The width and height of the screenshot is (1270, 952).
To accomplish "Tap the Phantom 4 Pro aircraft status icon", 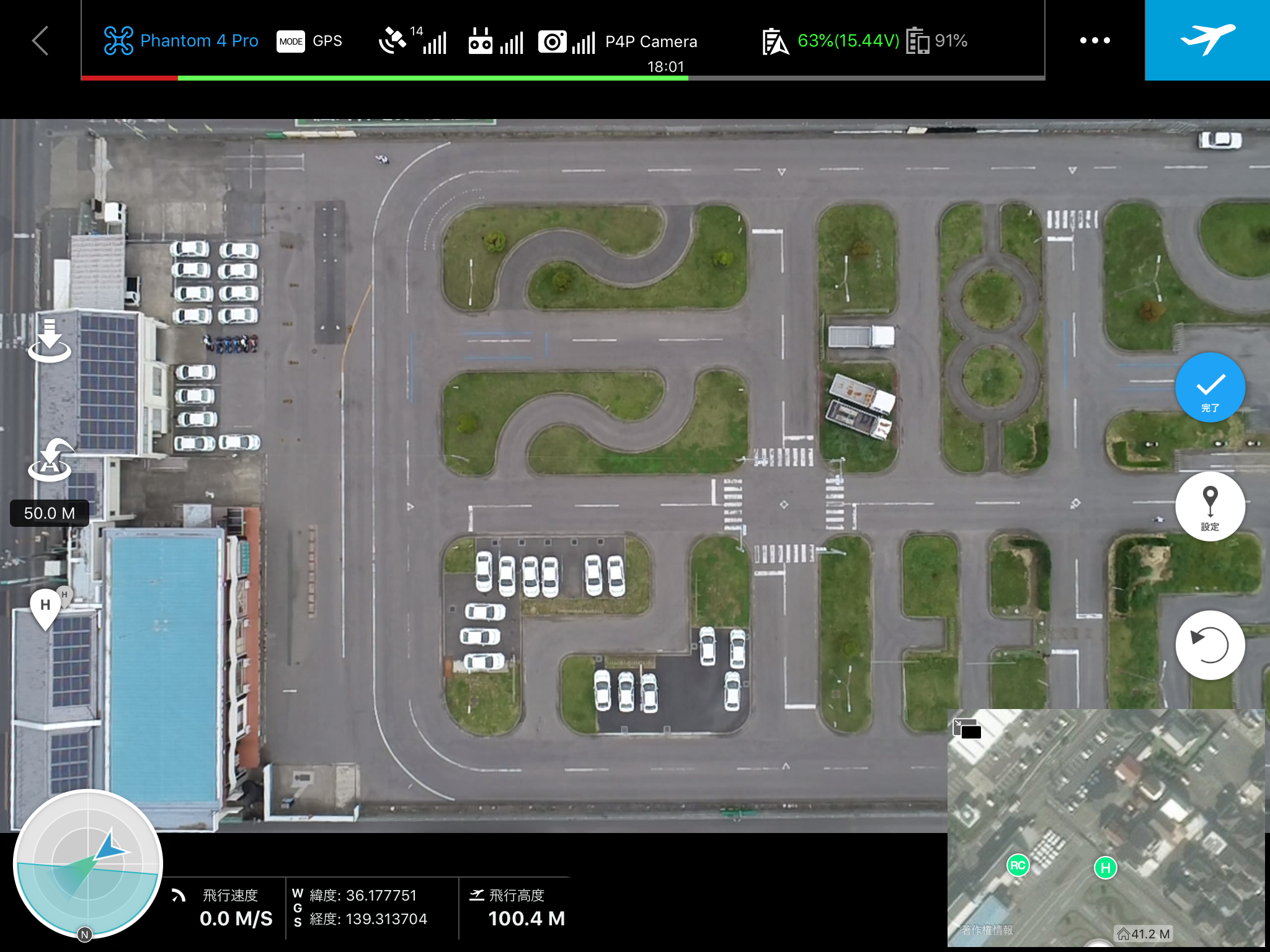I will [x=118, y=41].
